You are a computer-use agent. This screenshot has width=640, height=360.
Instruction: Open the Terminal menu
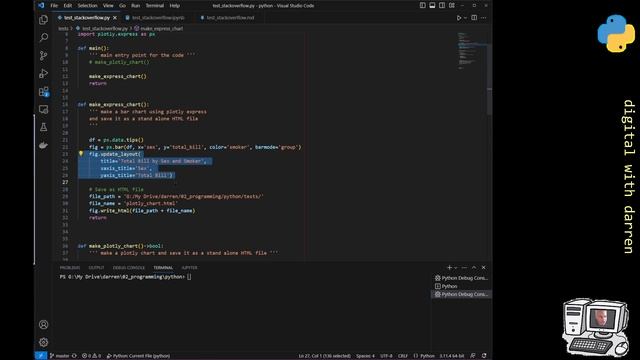click(155, 6)
